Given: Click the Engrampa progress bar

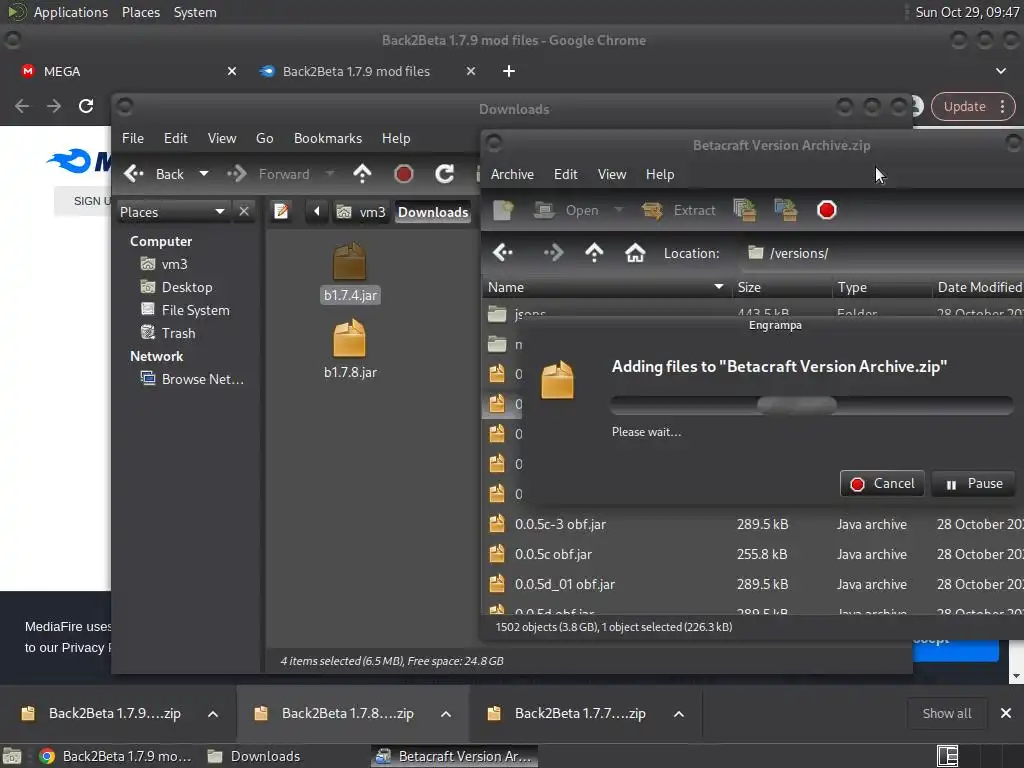Looking at the screenshot, I should coord(811,405).
